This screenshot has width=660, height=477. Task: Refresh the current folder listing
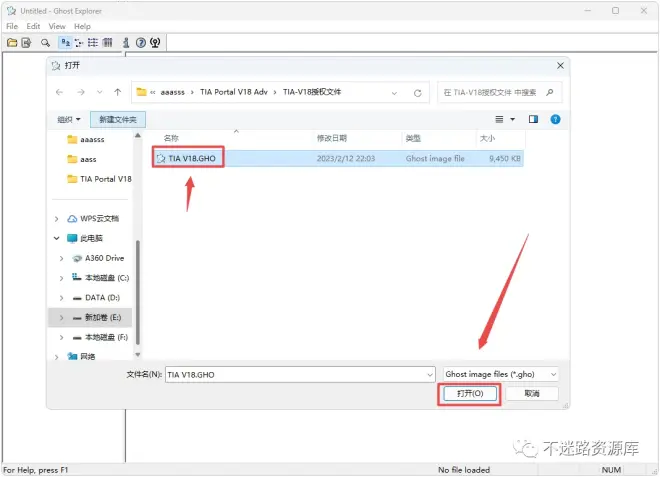(418, 93)
